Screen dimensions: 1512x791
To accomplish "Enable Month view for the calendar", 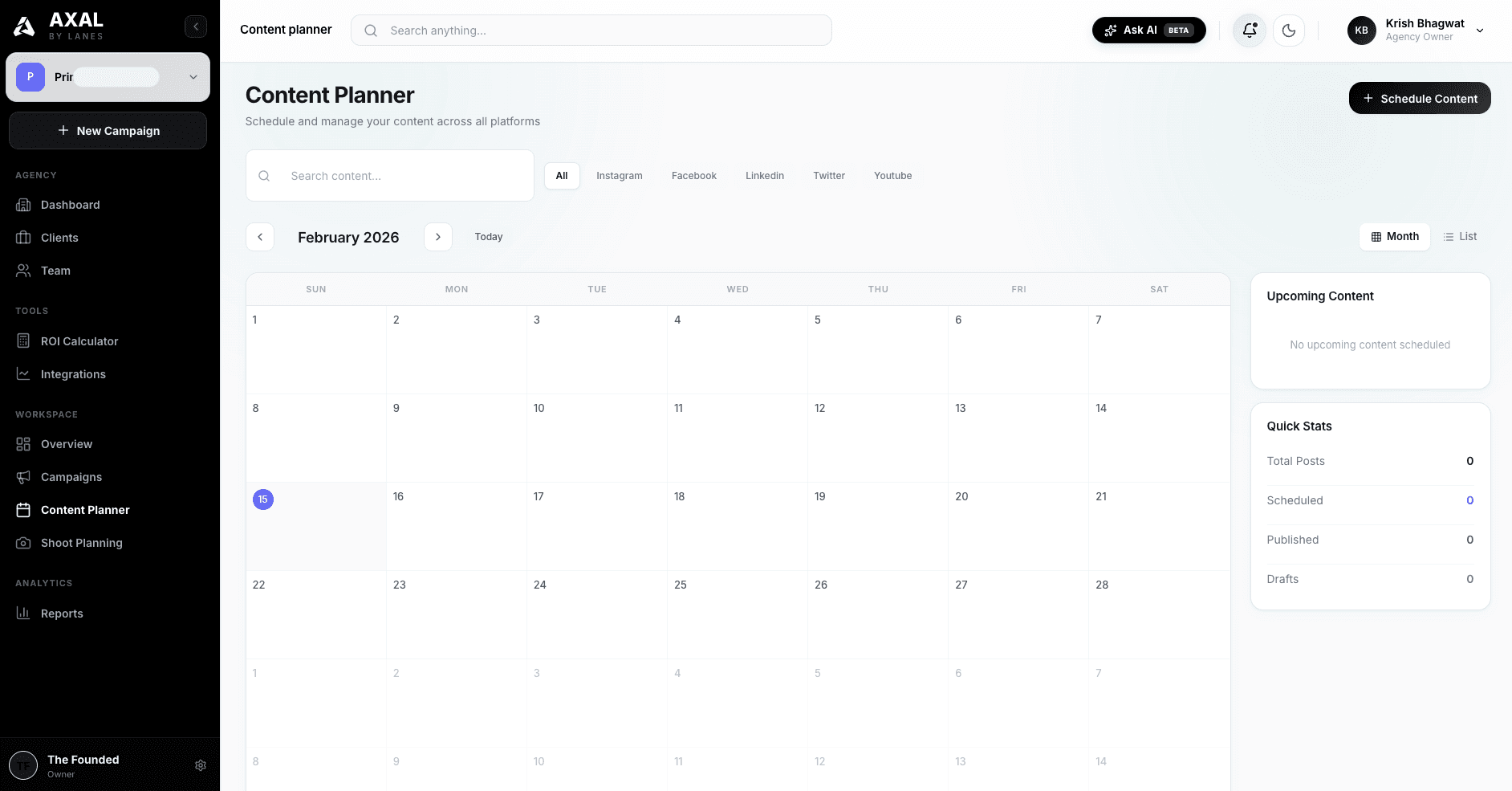I will [x=1395, y=236].
